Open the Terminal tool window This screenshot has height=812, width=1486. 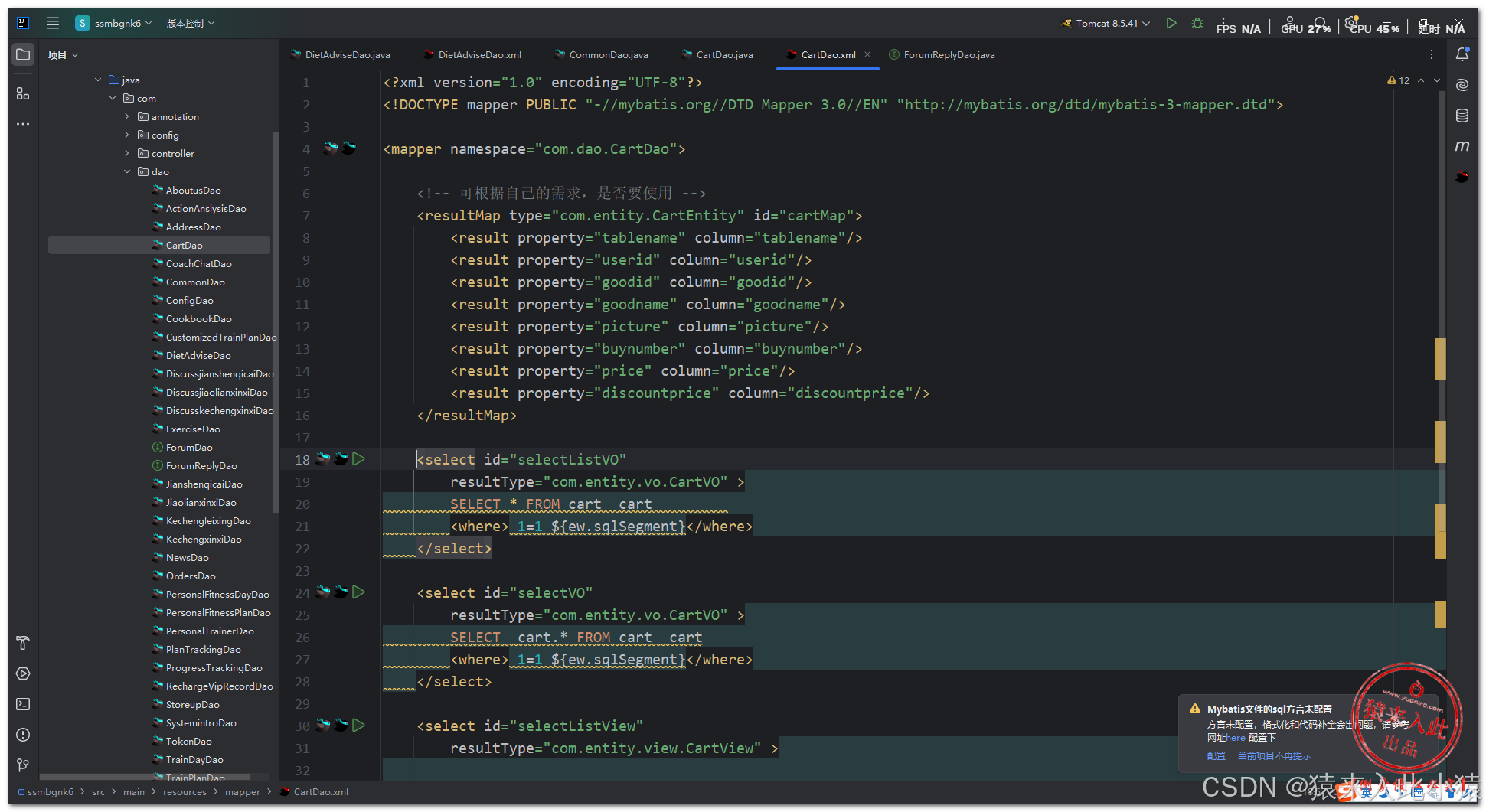(23, 704)
